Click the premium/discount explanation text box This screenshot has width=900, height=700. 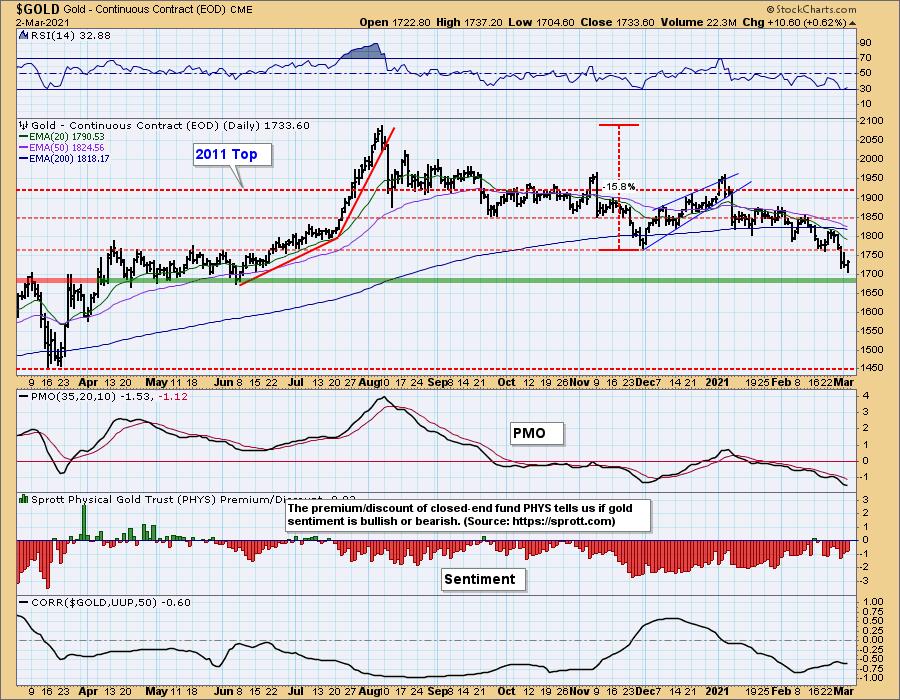pyautogui.click(x=468, y=515)
